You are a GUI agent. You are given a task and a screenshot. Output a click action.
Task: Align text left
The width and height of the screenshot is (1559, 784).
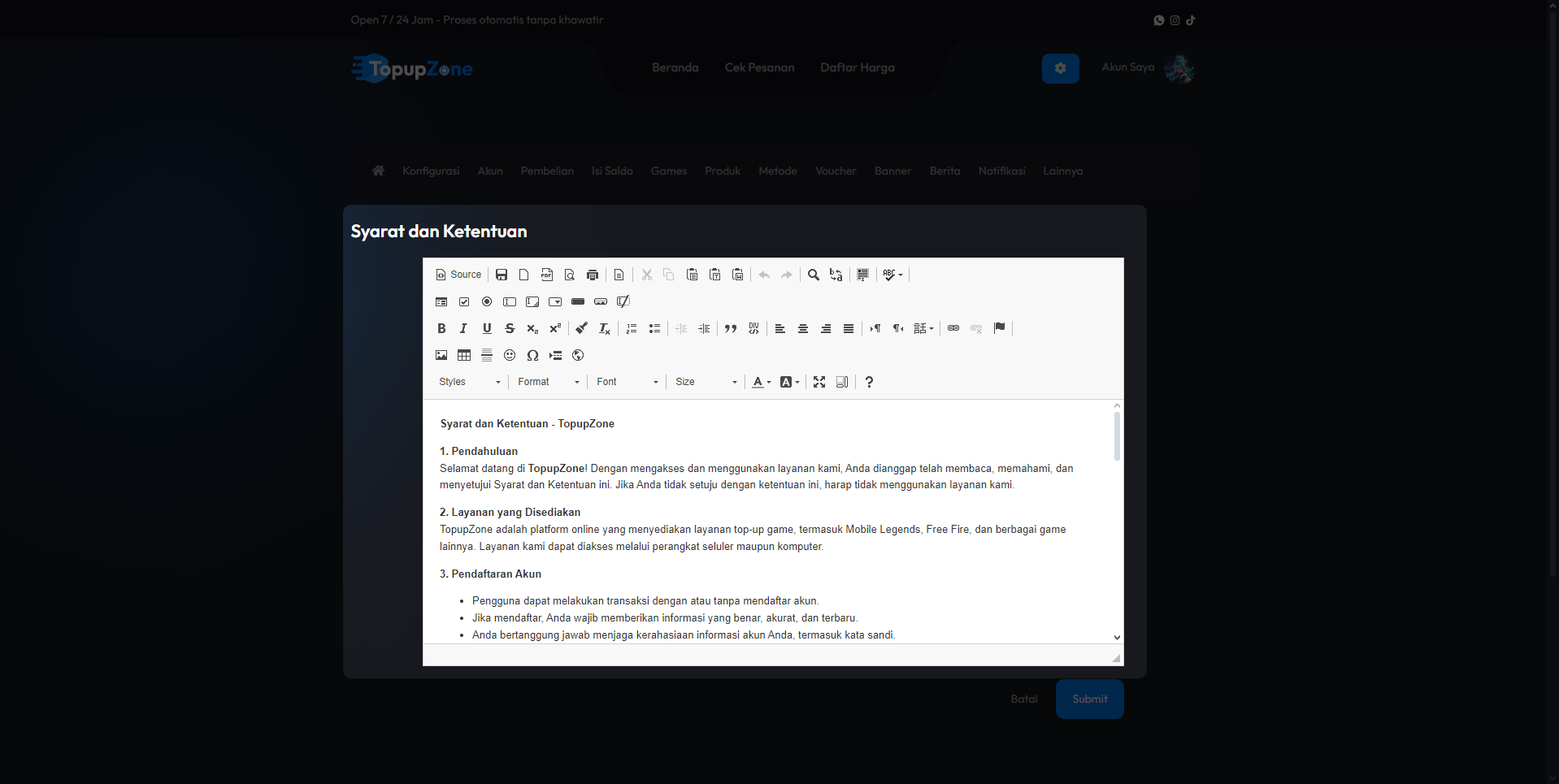point(780,328)
